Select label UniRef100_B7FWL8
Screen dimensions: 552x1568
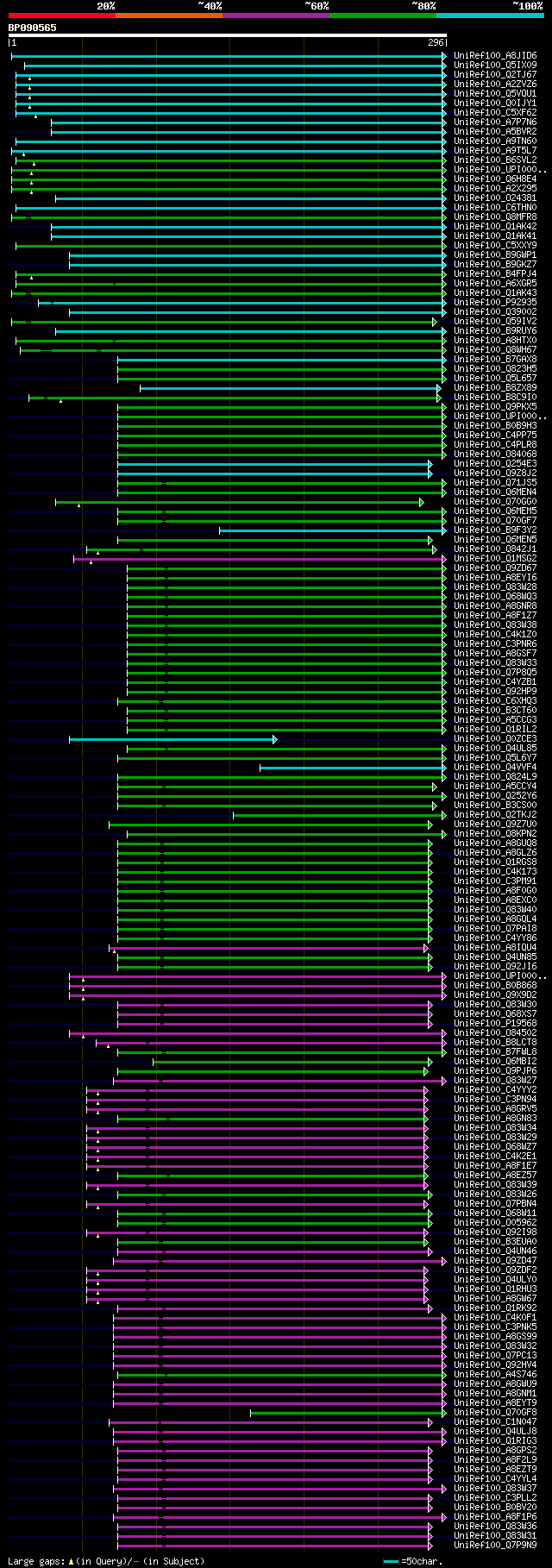click(x=495, y=1052)
